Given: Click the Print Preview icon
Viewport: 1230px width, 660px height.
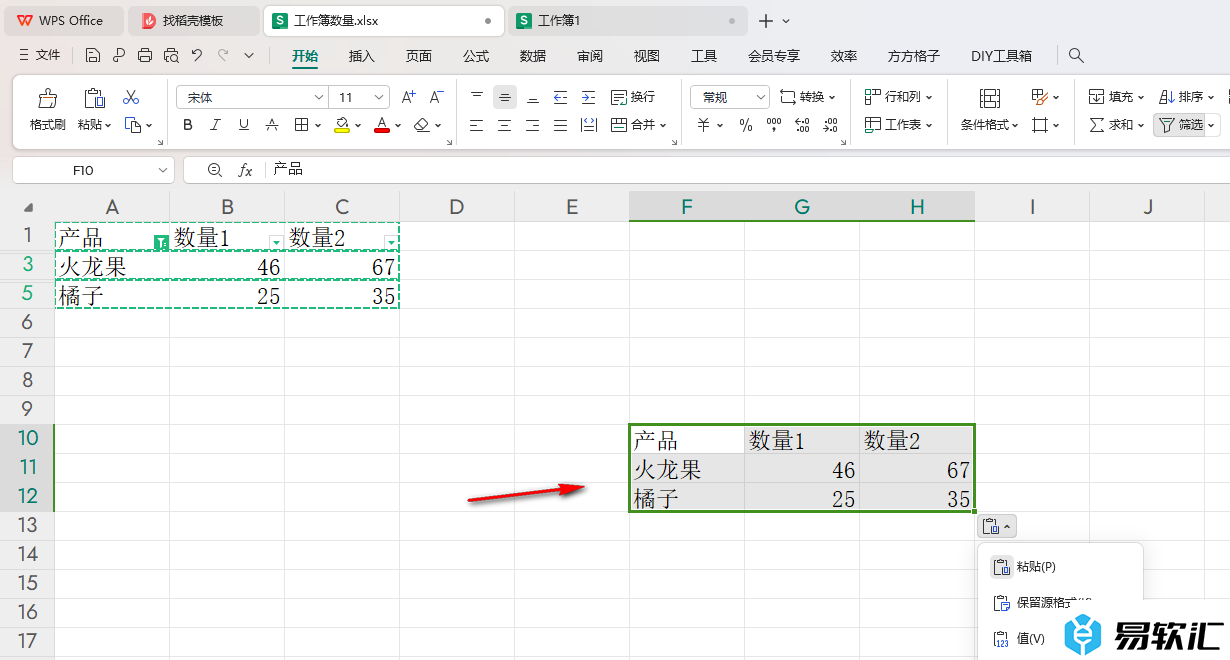Looking at the screenshot, I should coord(171,55).
